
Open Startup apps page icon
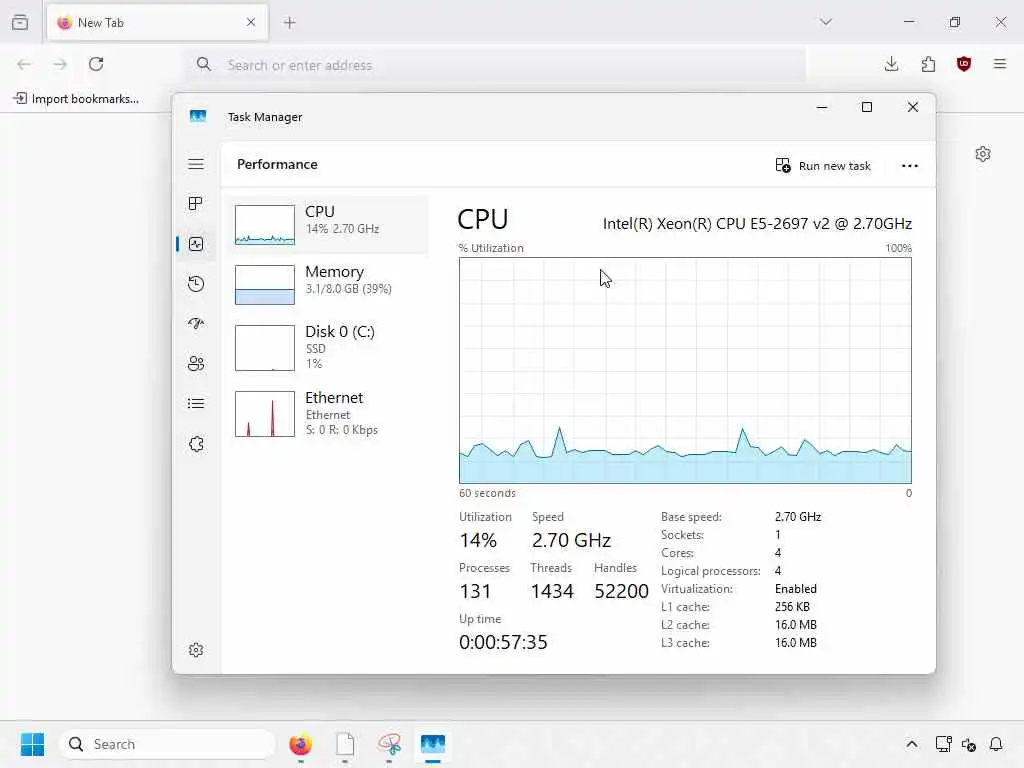[x=196, y=324]
